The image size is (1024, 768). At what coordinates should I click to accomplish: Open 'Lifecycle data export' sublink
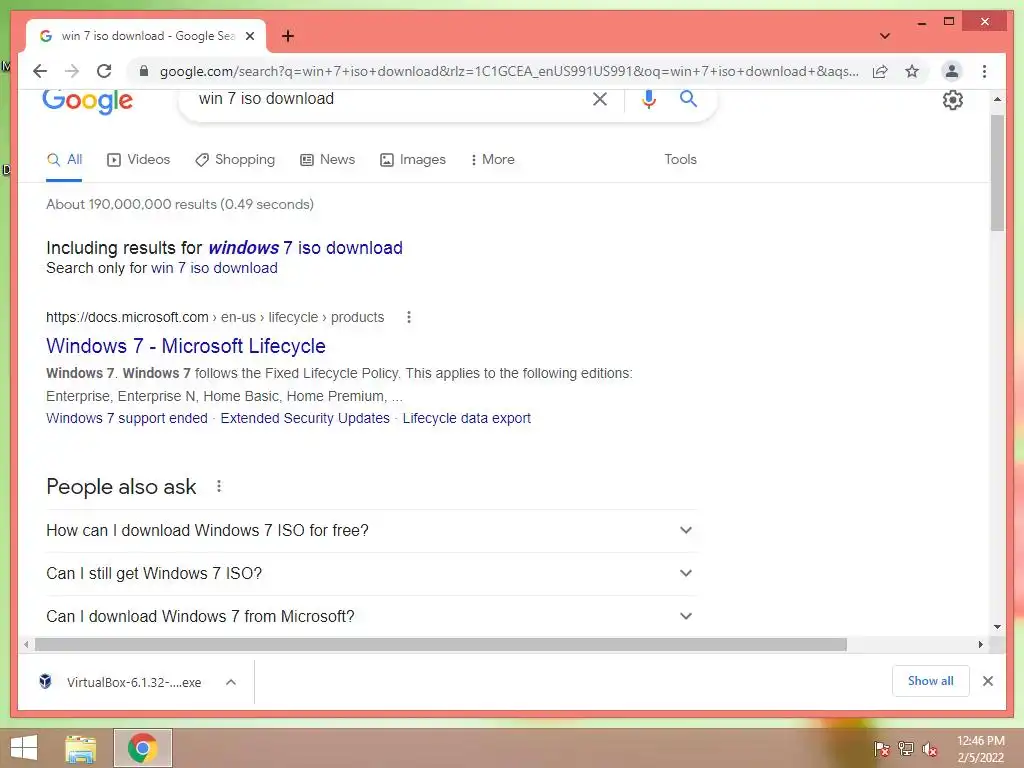[x=466, y=418]
